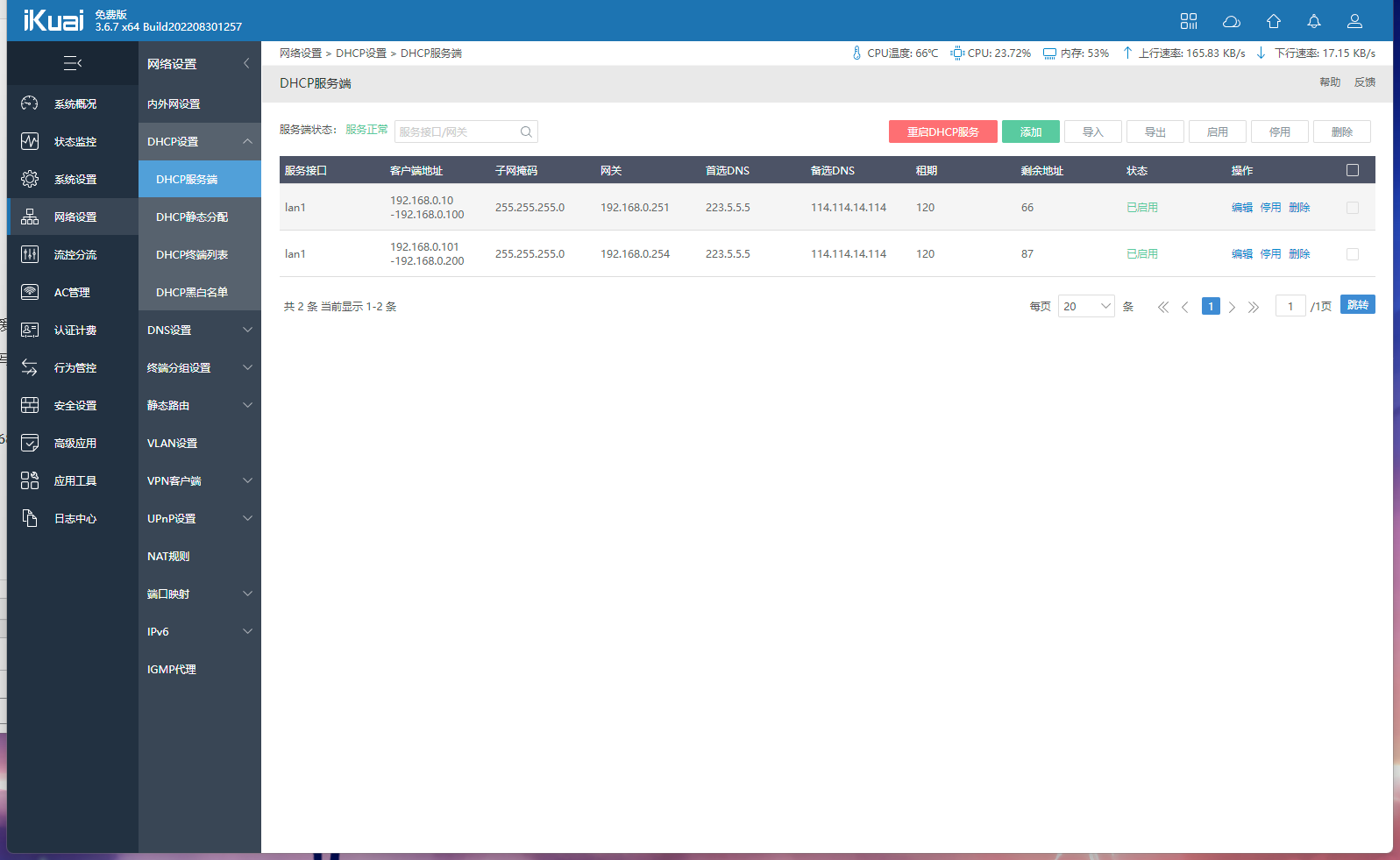Screen dimensions: 1400x860
Task: Click the 导入 button
Action: click(1092, 131)
